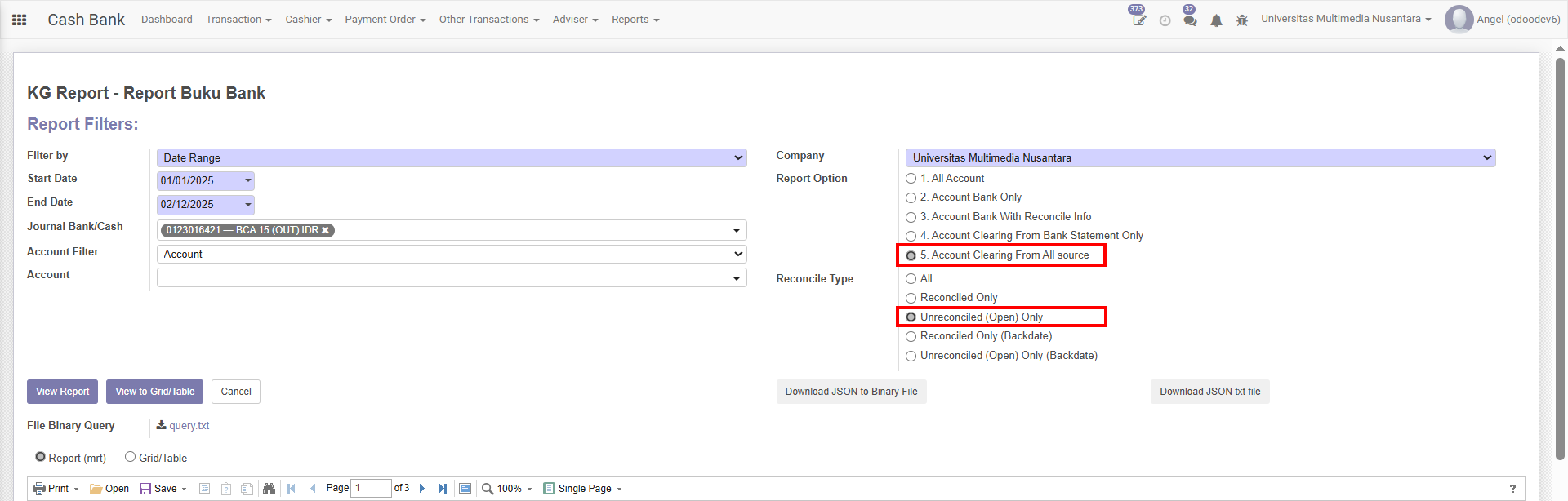Click the binoculars find icon in report toolbar
Viewport: 1568px width, 501px height.
click(x=269, y=489)
